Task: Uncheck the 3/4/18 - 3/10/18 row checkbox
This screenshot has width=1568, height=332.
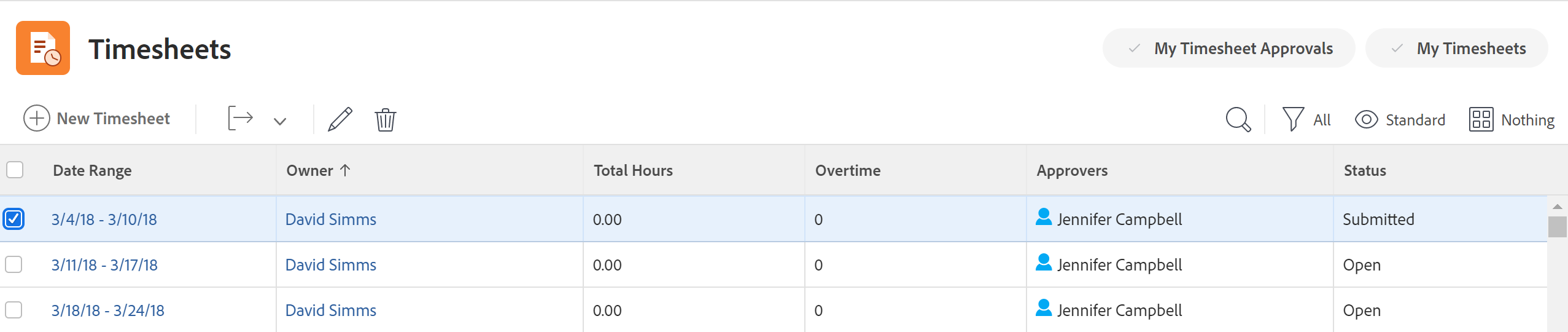Action: pos(14,219)
